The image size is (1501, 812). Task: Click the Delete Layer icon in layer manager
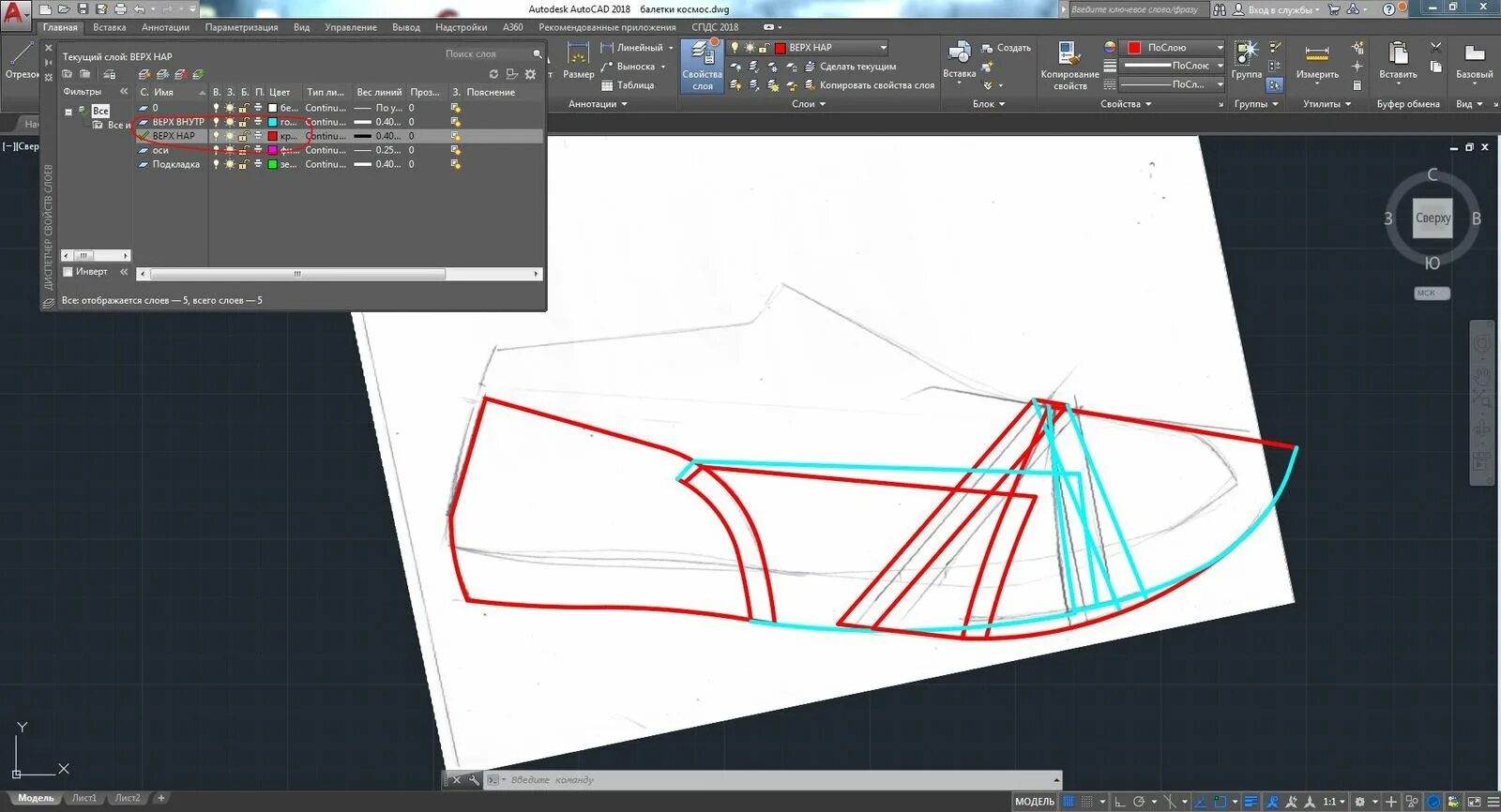click(x=181, y=74)
